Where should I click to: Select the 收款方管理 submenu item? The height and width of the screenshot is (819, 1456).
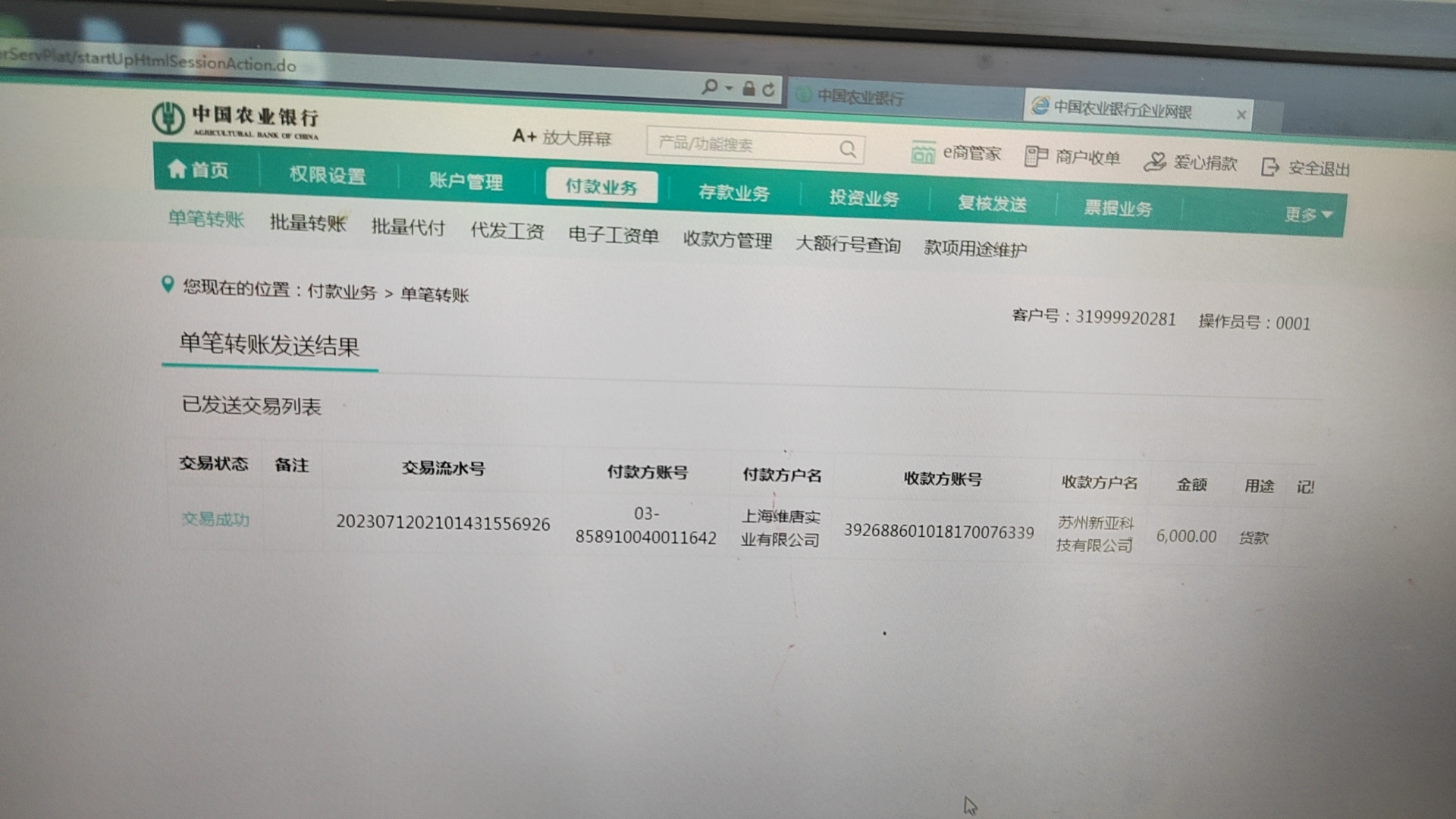coord(727,240)
